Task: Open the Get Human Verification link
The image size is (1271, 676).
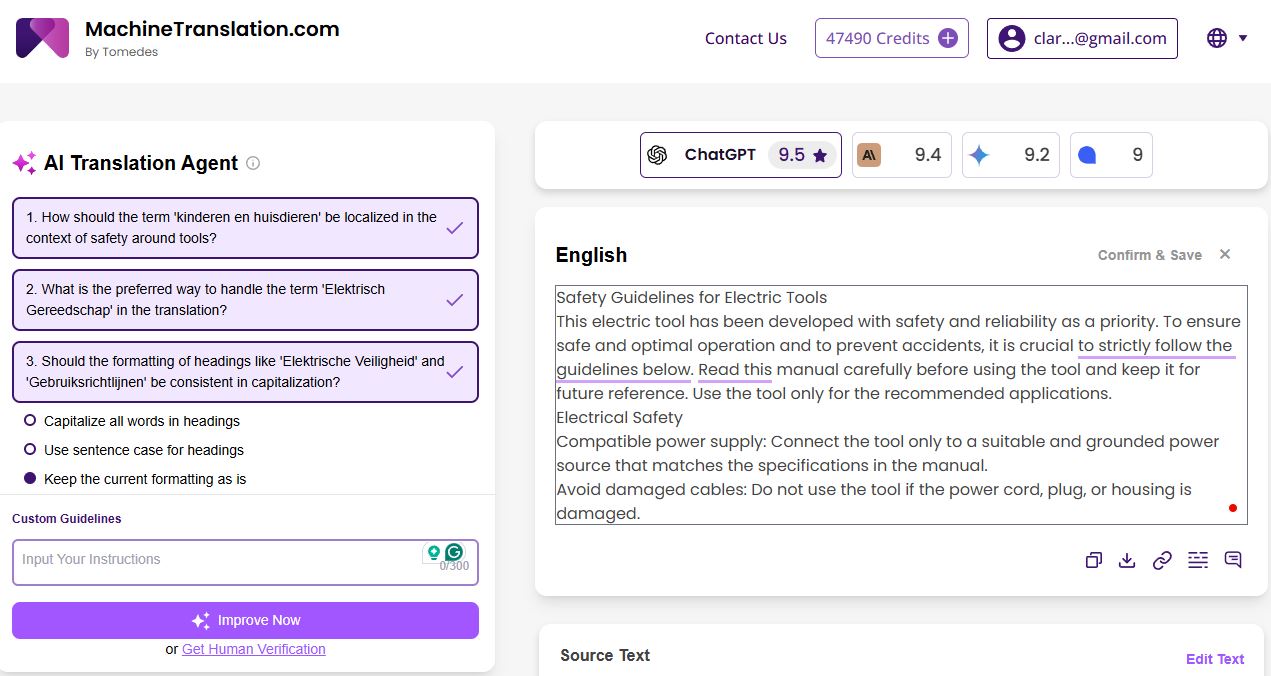Action: click(253, 649)
